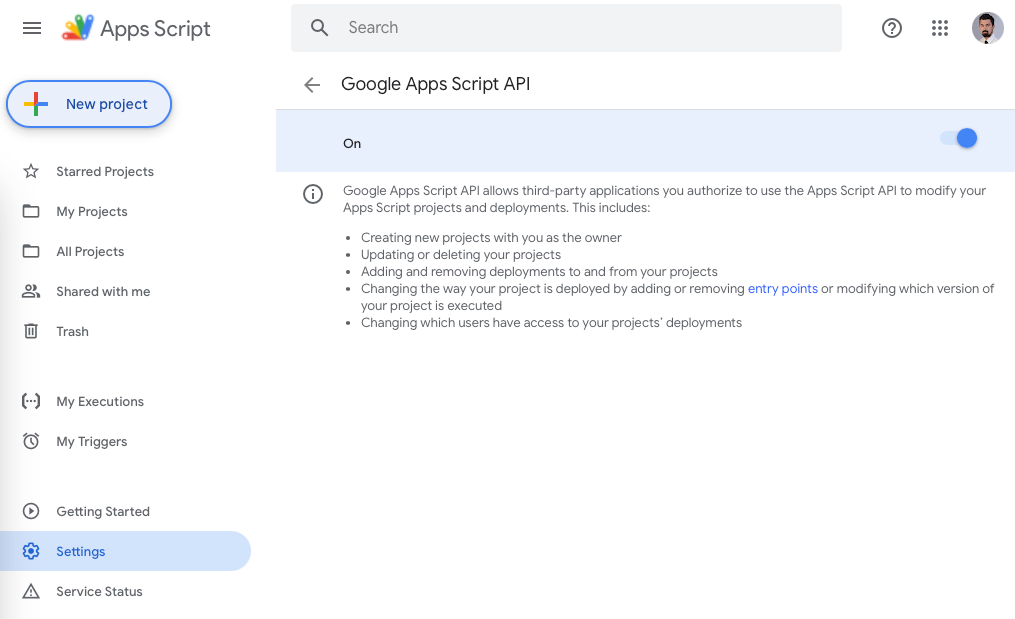The image size is (1015, 619).
Task: Go back using the back arrow
Action: point(312,85)
